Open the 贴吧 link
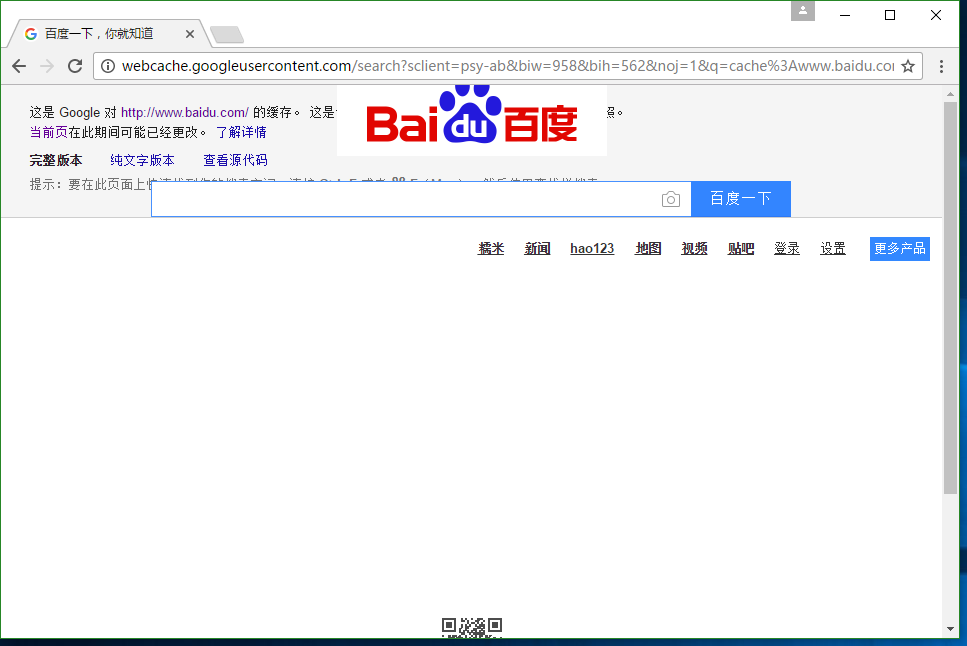 pyautogui.click(x=741, y=248)
